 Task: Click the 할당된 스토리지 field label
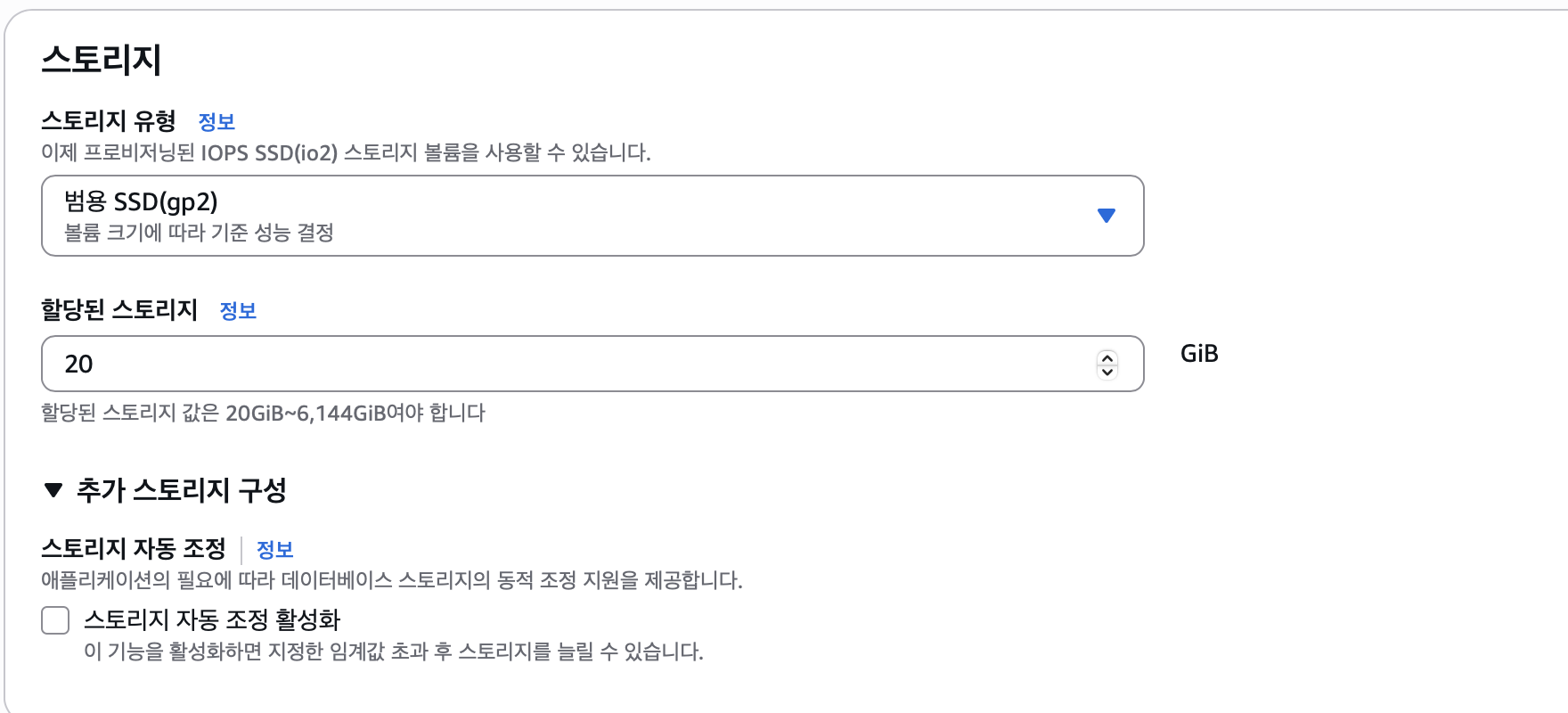coord(119,310)
